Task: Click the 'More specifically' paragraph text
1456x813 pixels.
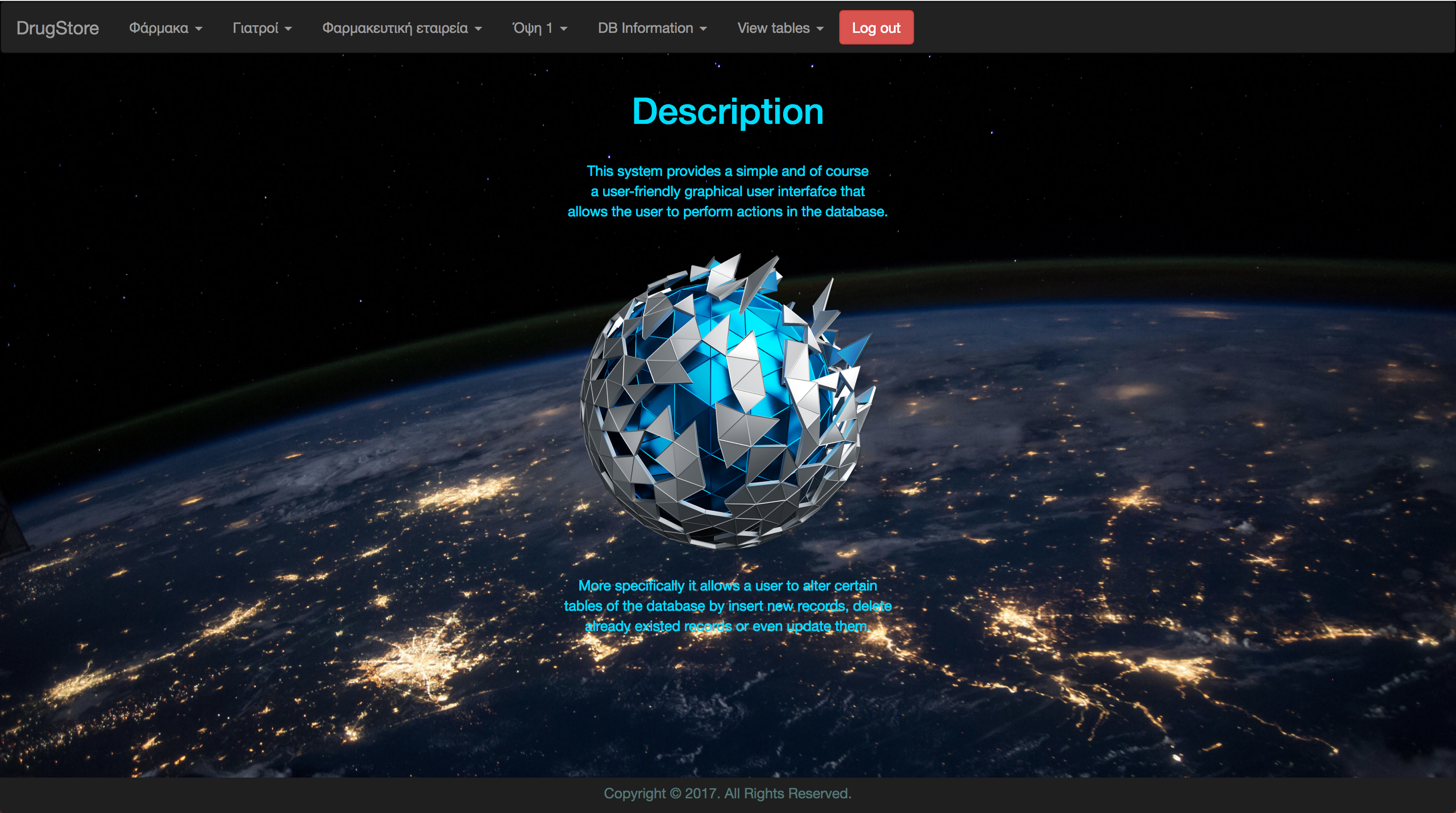Action: 727,606
